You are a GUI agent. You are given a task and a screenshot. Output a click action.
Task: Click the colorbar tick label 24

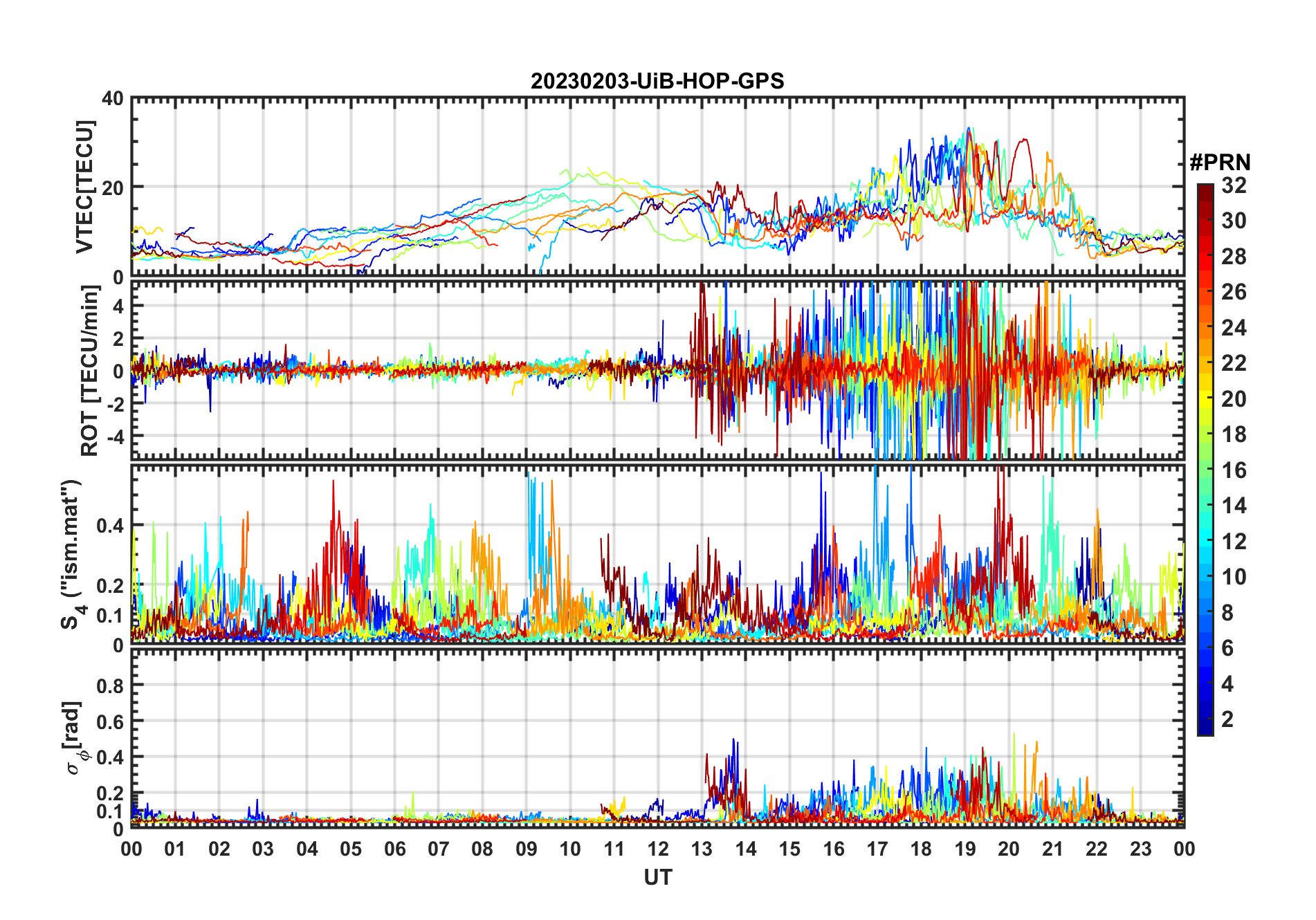coord(1234,328)
